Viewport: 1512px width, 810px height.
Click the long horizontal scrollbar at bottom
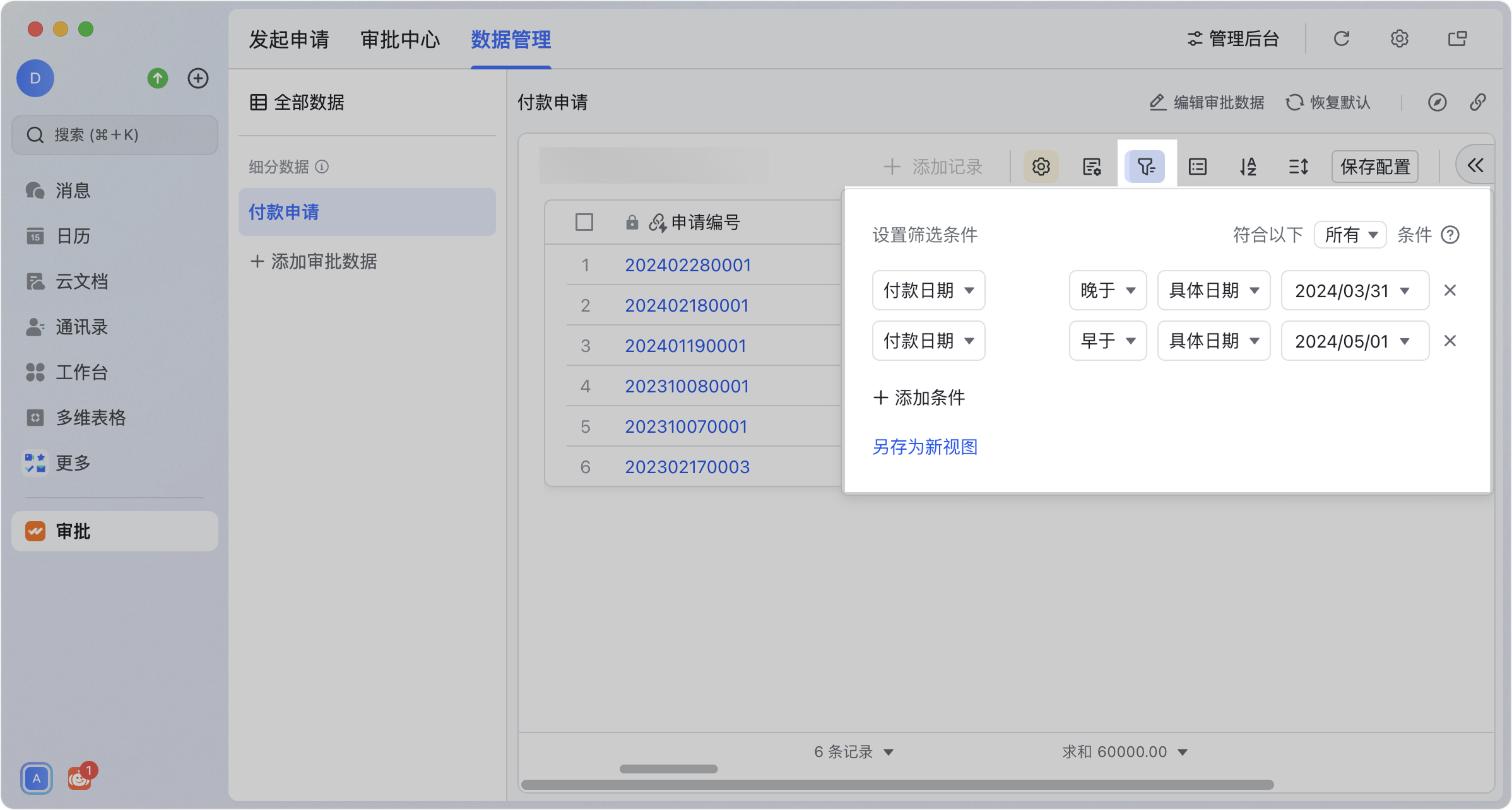897,785
